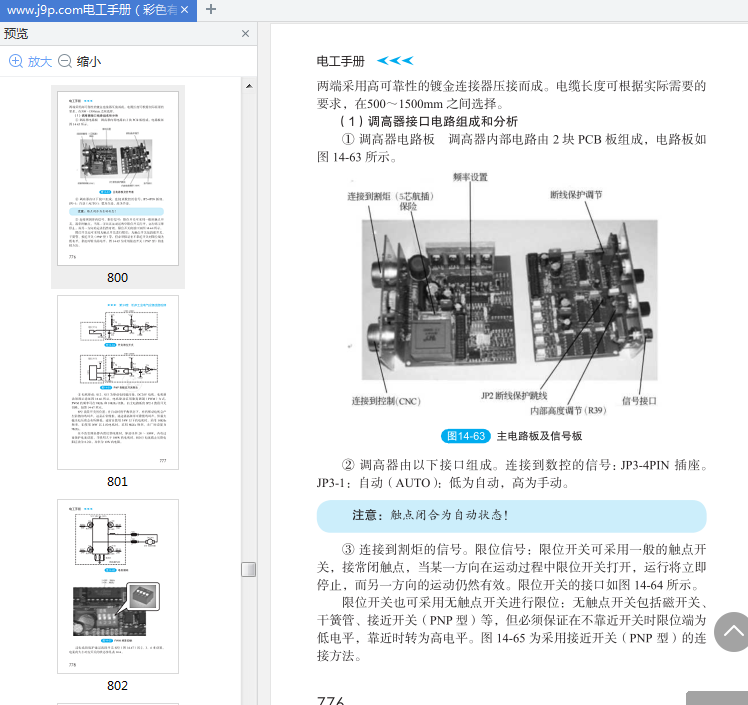This screenshot has height=705, width=748.
Task: Select page thumbnail 801
Action: 118,383
